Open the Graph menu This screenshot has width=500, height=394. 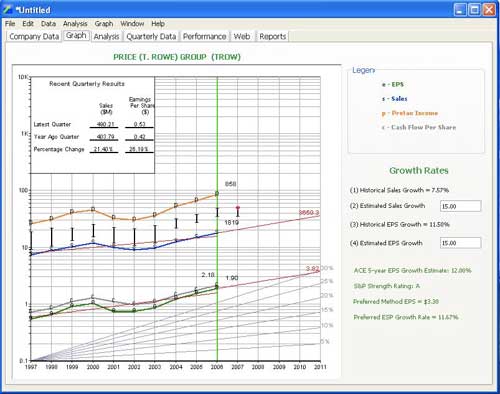(x=104, y=24)
